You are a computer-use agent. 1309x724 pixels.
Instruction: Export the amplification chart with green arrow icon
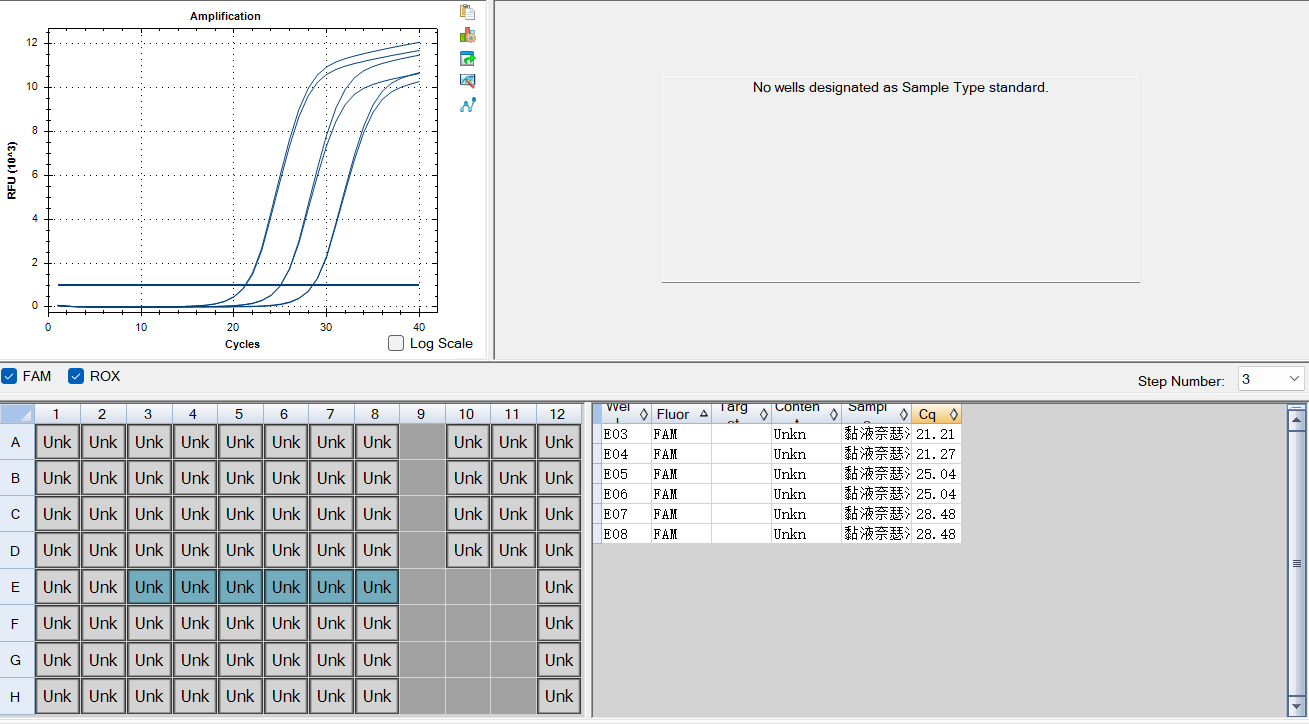tap(467, 58)
